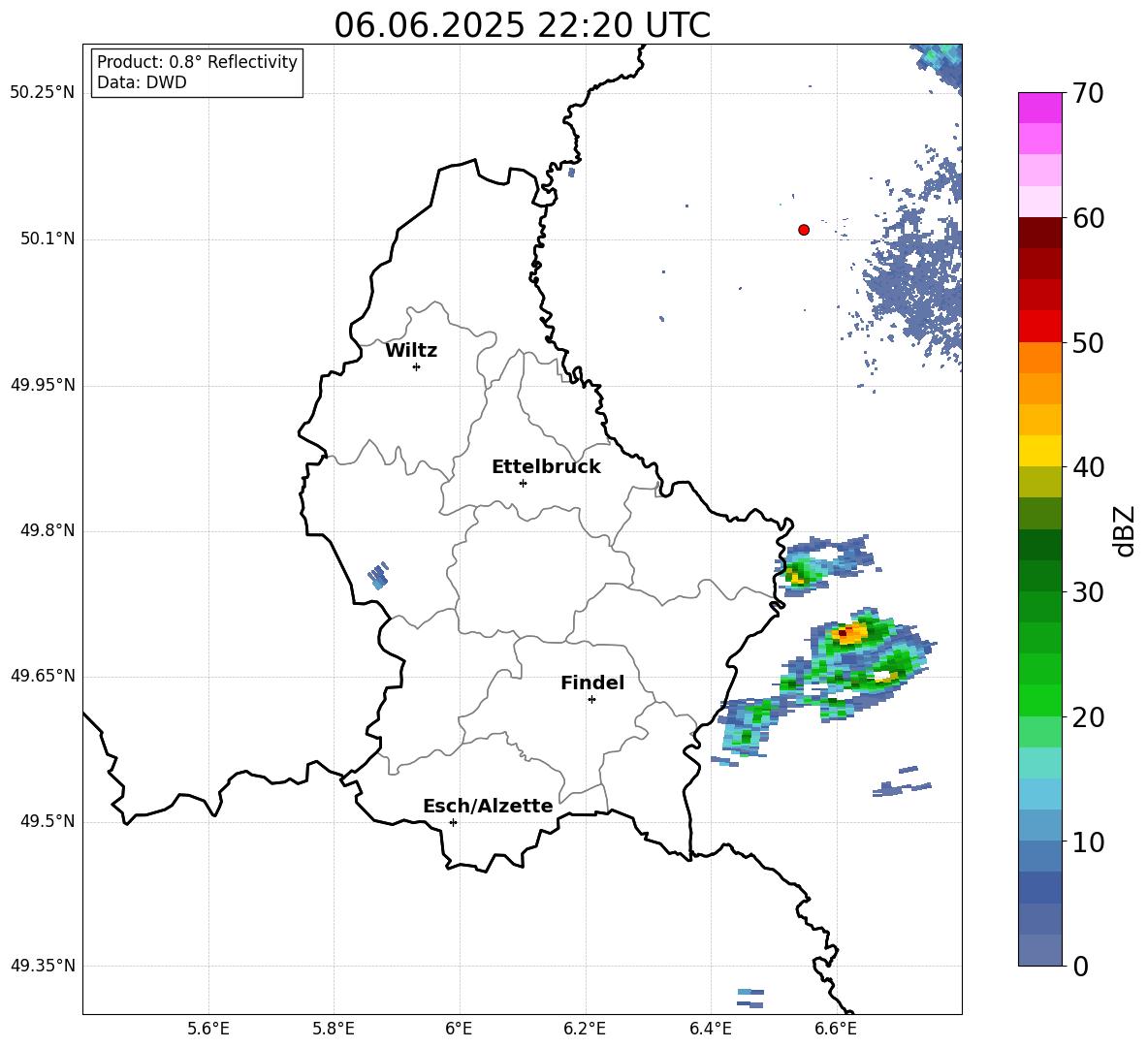Screen dimensions: 1148x1048
Task: Click the 5.8°E longitude label
Action: tap(334, 1029)
